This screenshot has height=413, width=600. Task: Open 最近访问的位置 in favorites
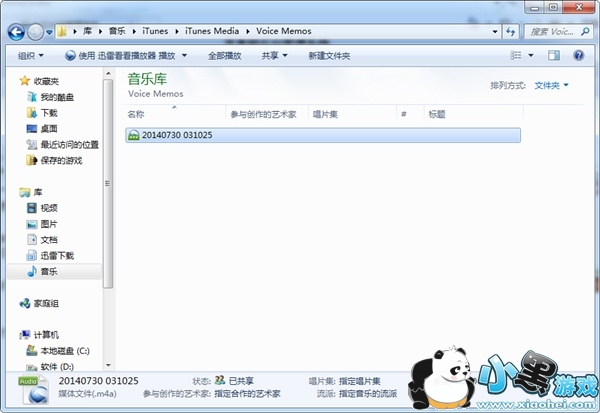tap(70, 145)
